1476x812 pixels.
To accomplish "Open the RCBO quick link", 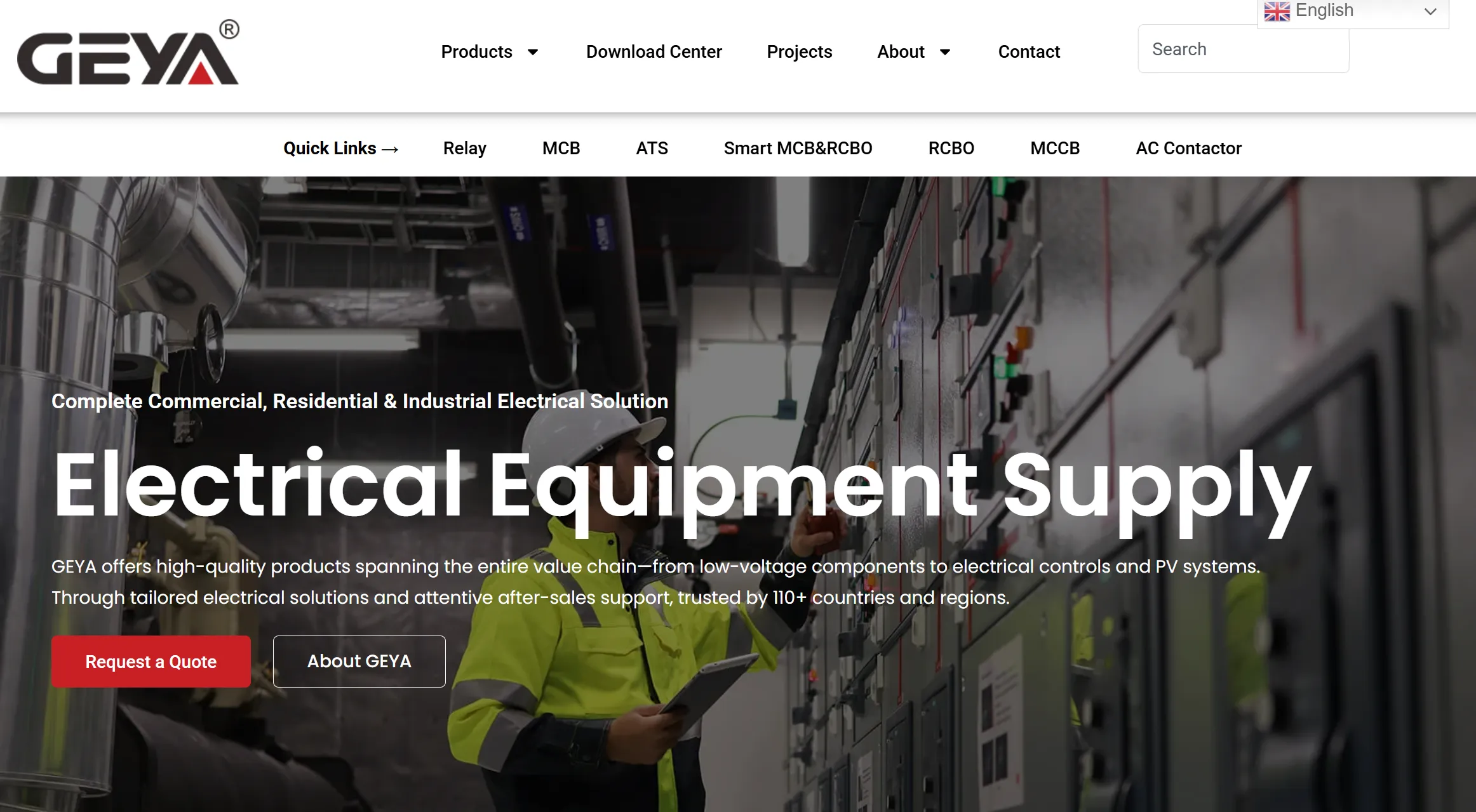I will (951, 148).
